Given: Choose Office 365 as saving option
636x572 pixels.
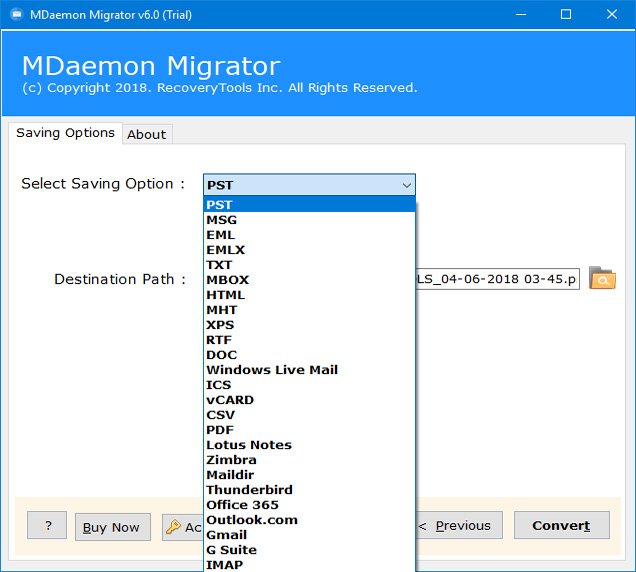Looking at the screenshot, I should (x=309, y=505).
